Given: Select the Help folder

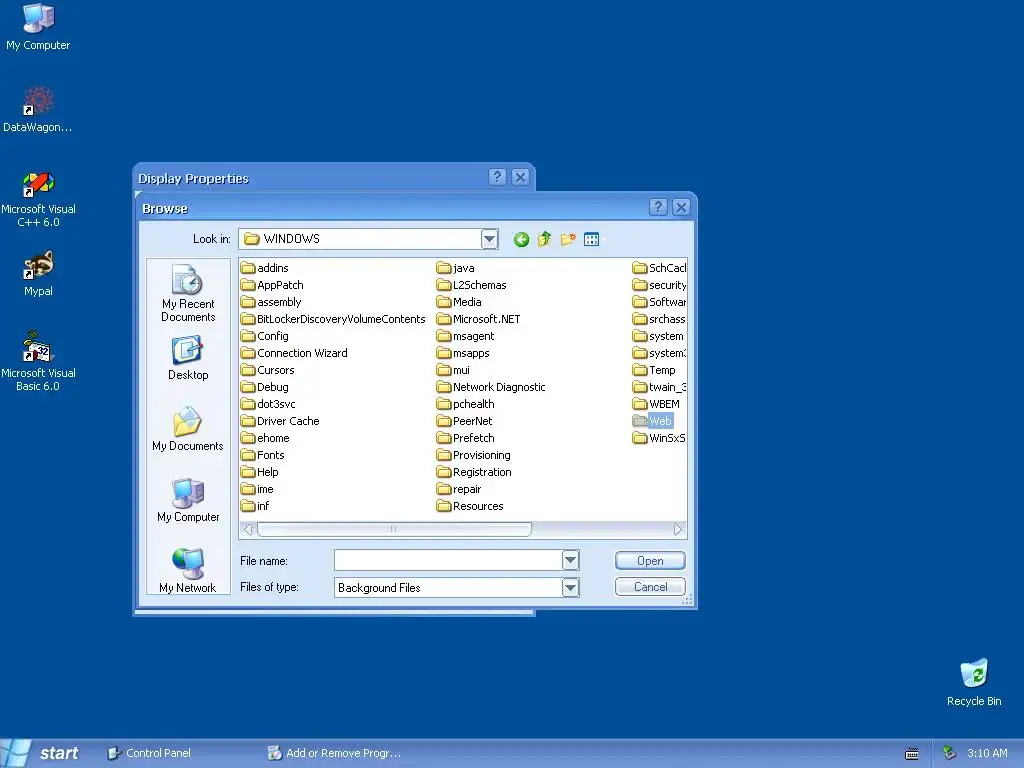Looking at the screenshot, I should point(260,472).
